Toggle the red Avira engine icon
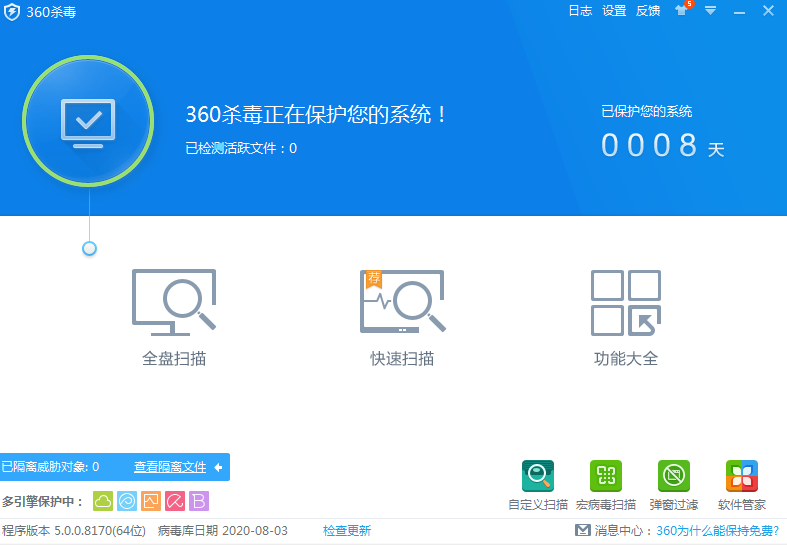Image resolution: width=787 pixels, height=545 pixels. tap(175, 501)
